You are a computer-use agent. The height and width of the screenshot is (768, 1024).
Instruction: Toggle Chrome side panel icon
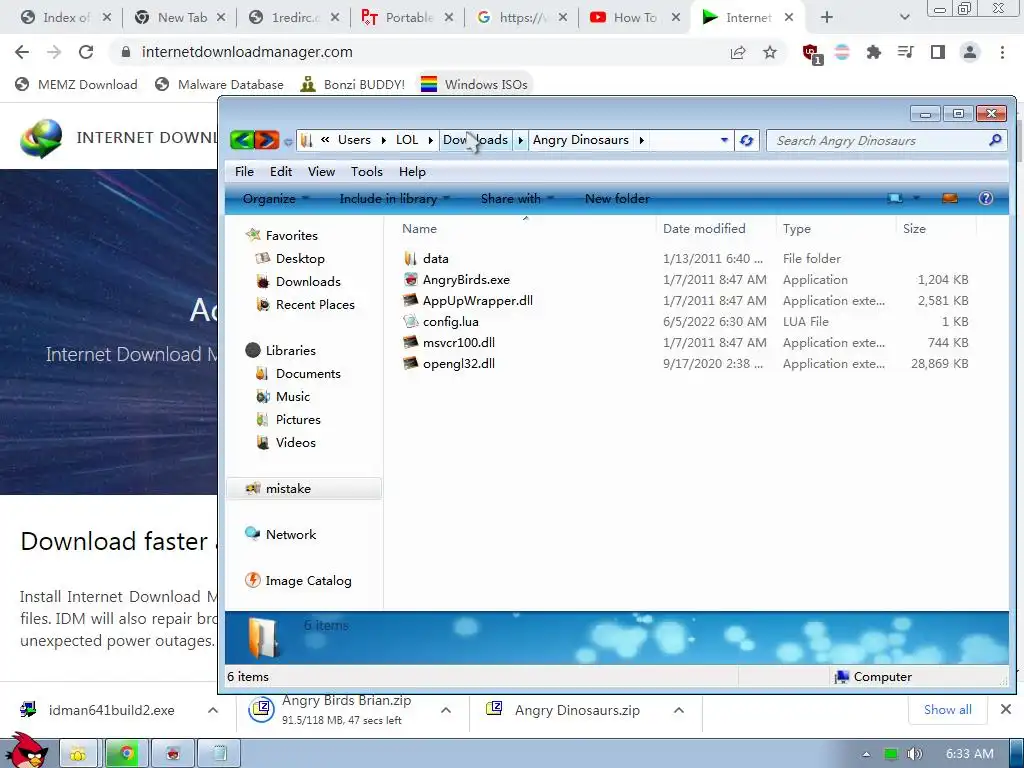tap(938, 52)
